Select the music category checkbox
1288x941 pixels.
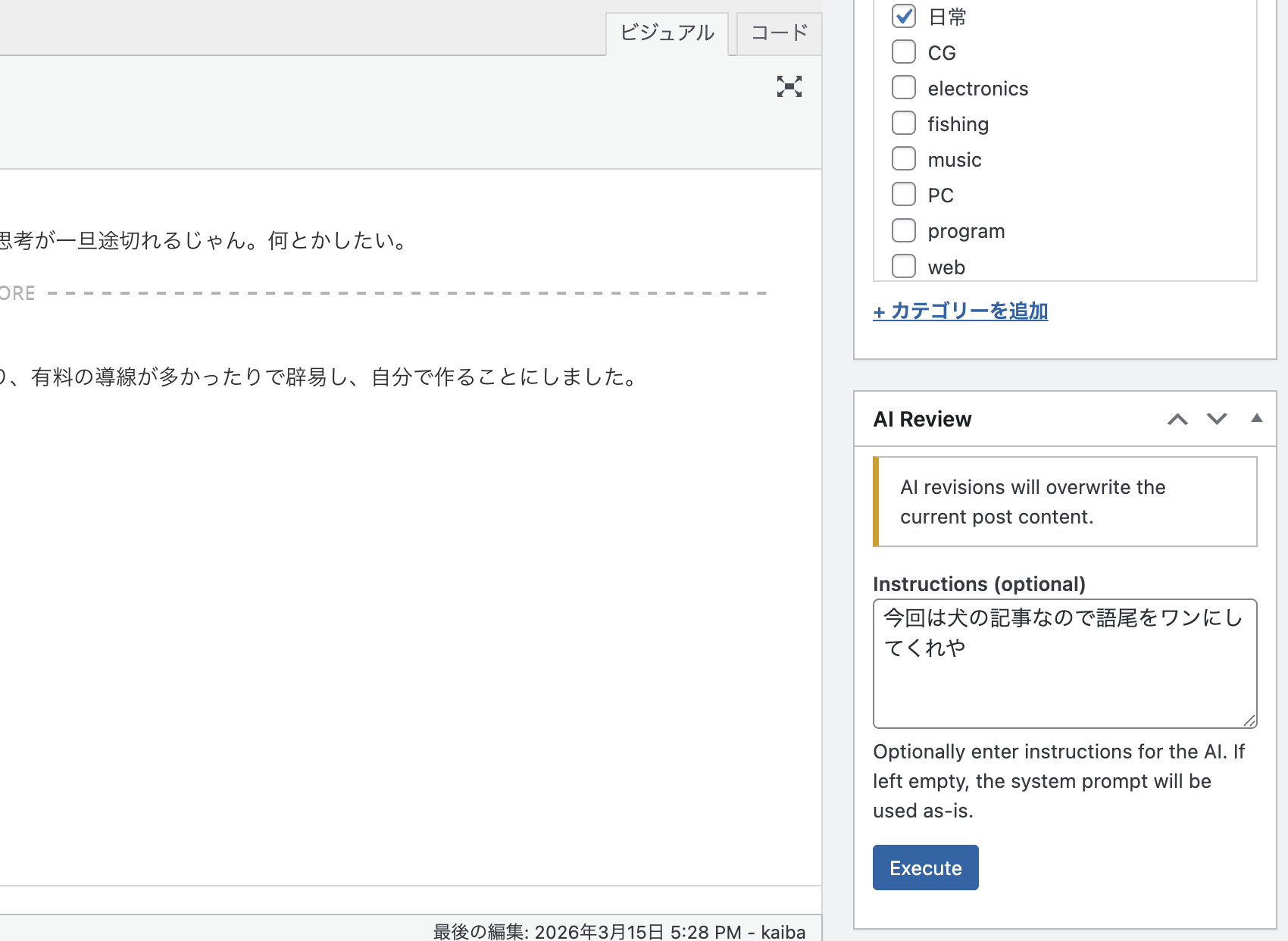tap(904, 158)
